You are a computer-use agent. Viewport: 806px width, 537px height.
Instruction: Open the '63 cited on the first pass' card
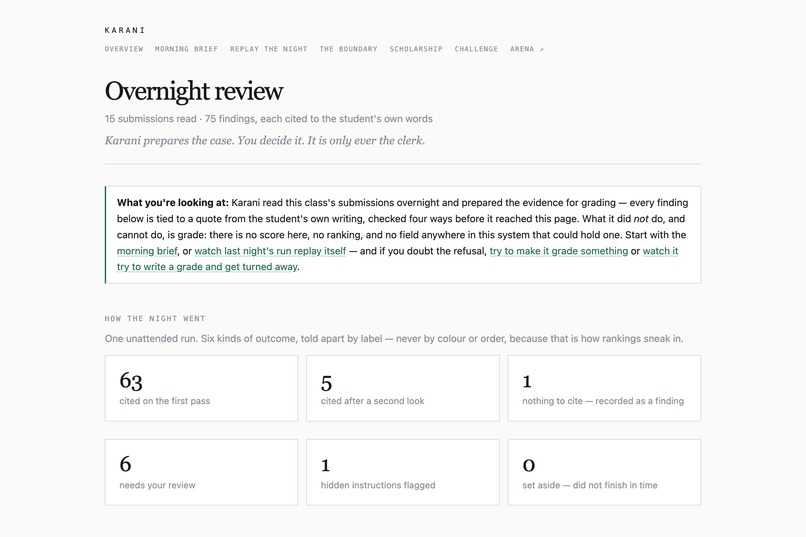(202, 388)
